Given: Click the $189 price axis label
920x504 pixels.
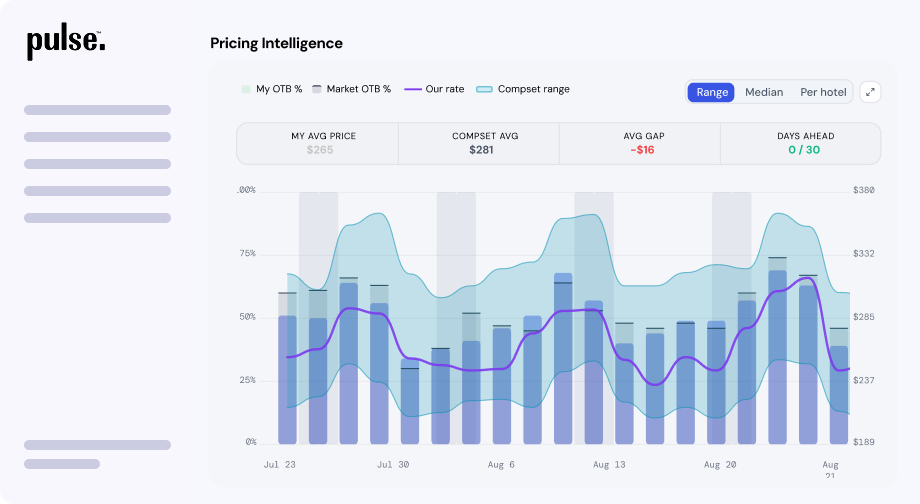Looking at the screenshot, I should [864, 442].
